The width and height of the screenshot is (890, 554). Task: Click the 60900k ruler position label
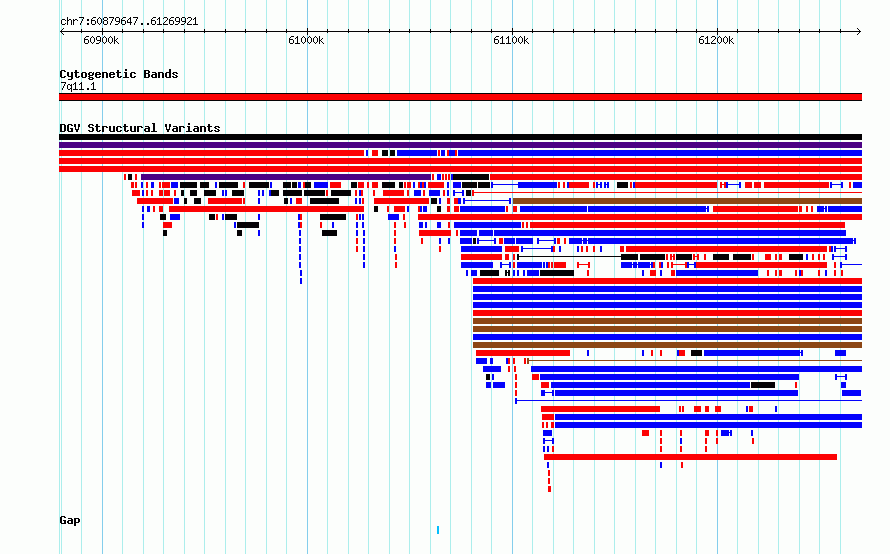coord(101,40)
